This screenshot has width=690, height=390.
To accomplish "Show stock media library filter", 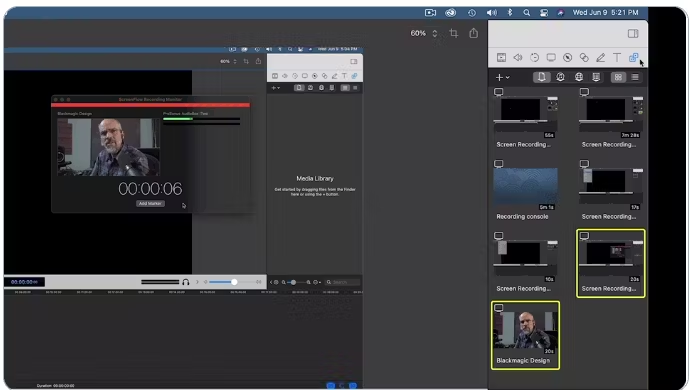I will [596, 77].
